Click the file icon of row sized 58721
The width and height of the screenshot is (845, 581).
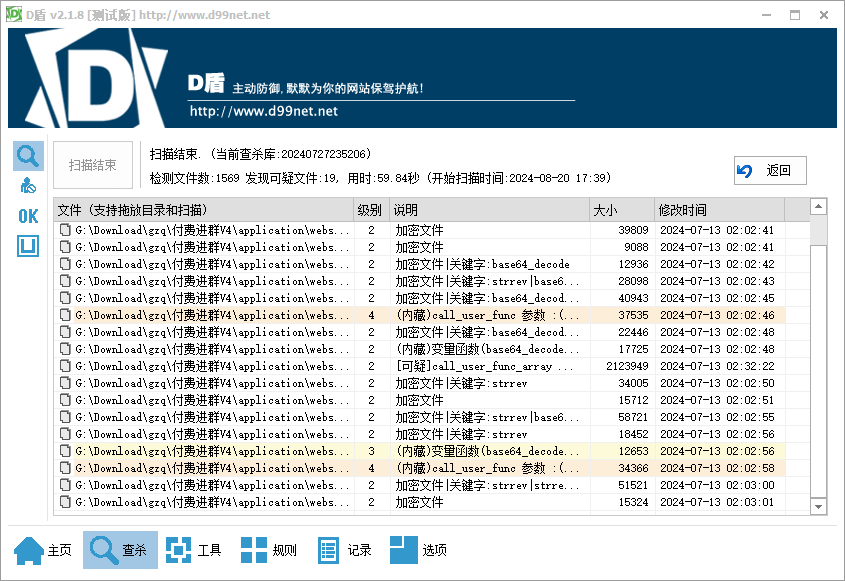(65, 417)
